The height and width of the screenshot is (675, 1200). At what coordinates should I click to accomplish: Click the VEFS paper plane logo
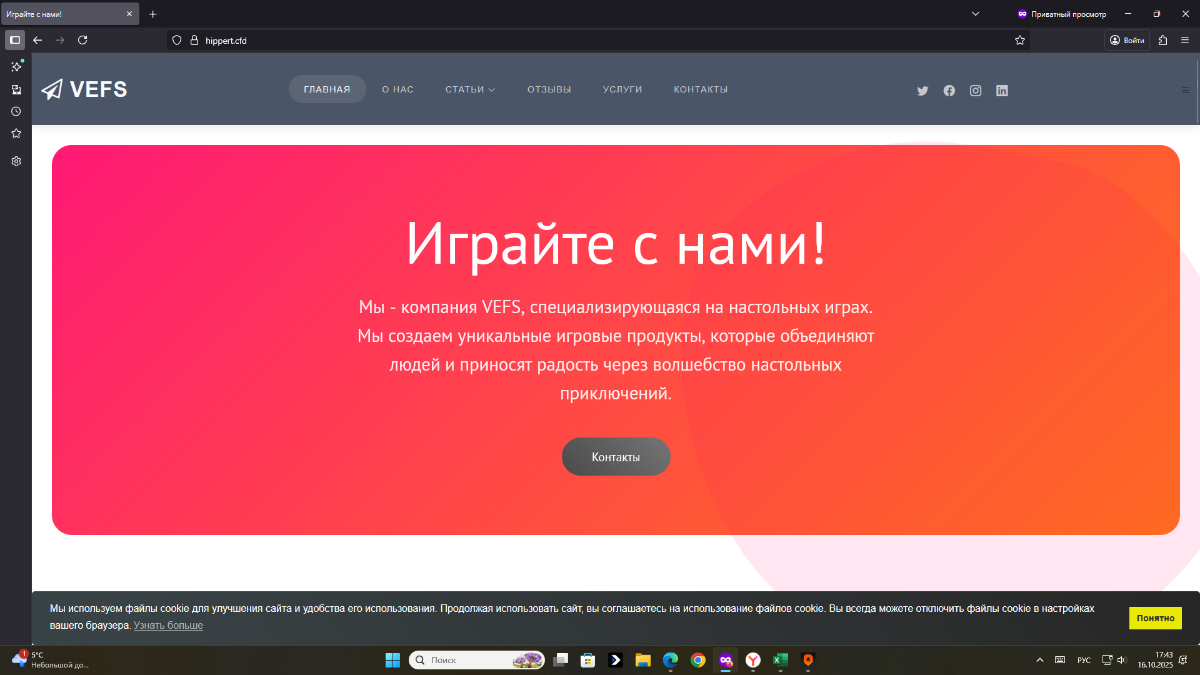tap(84, 89)
